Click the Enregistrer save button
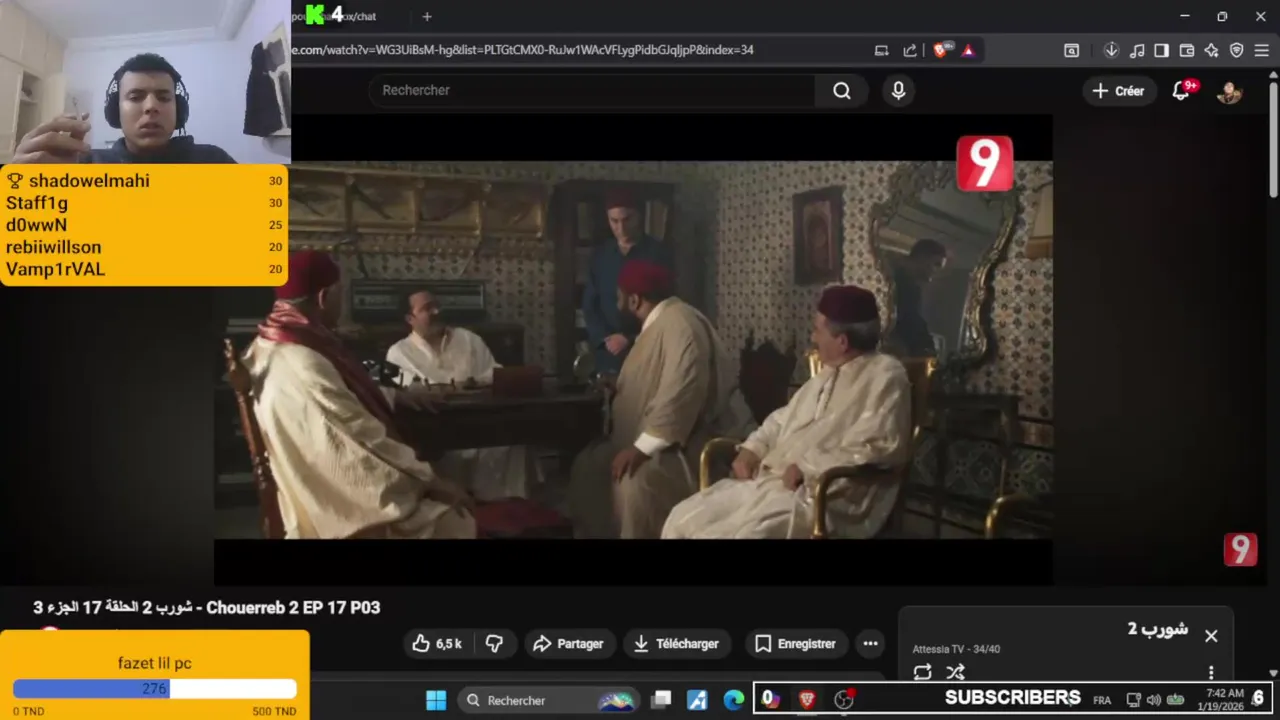Image resolution: width=1280 pixels, height=720 pixels. (795, 644)
